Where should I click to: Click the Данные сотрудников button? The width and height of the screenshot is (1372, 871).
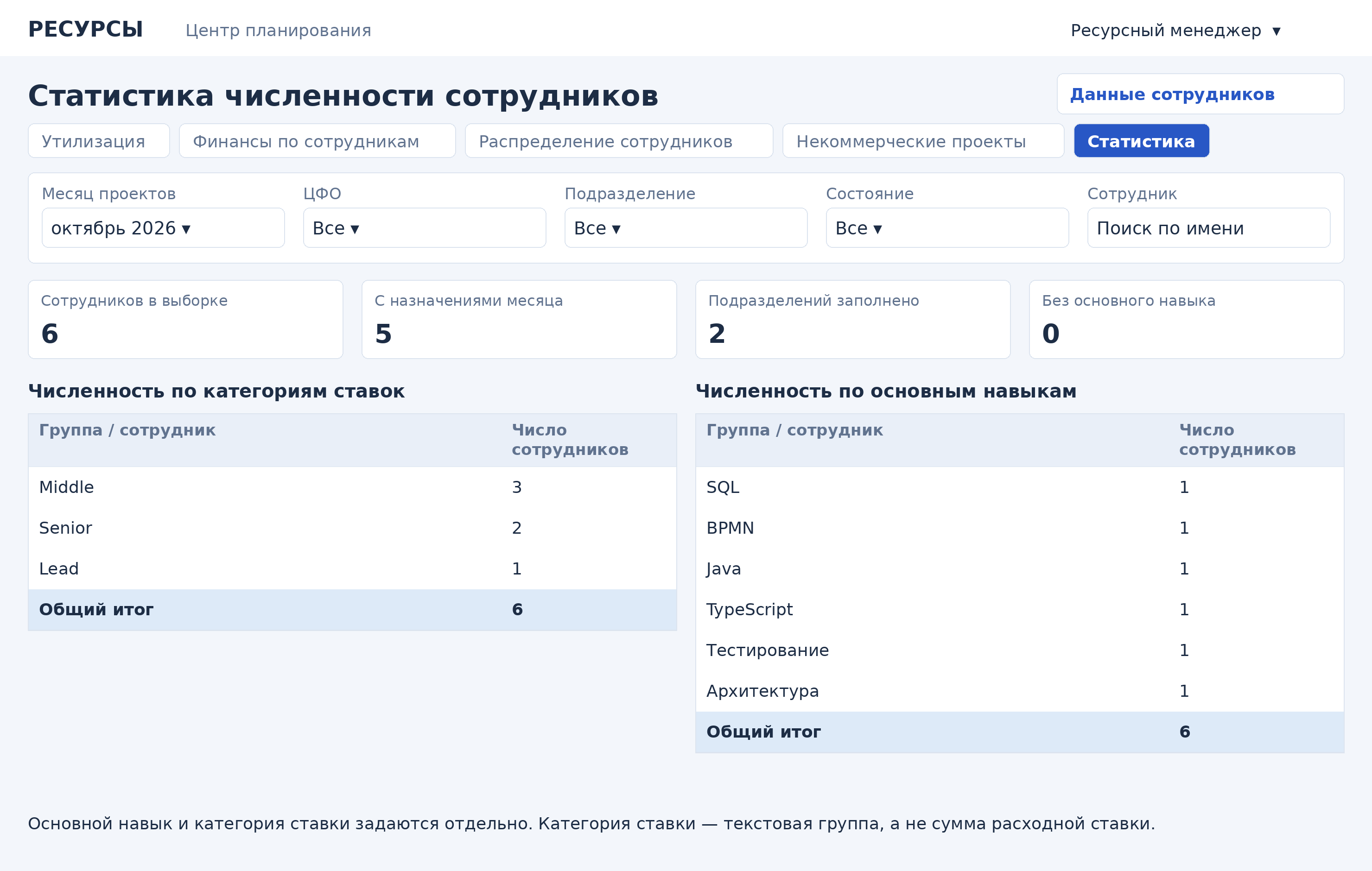1200,94
